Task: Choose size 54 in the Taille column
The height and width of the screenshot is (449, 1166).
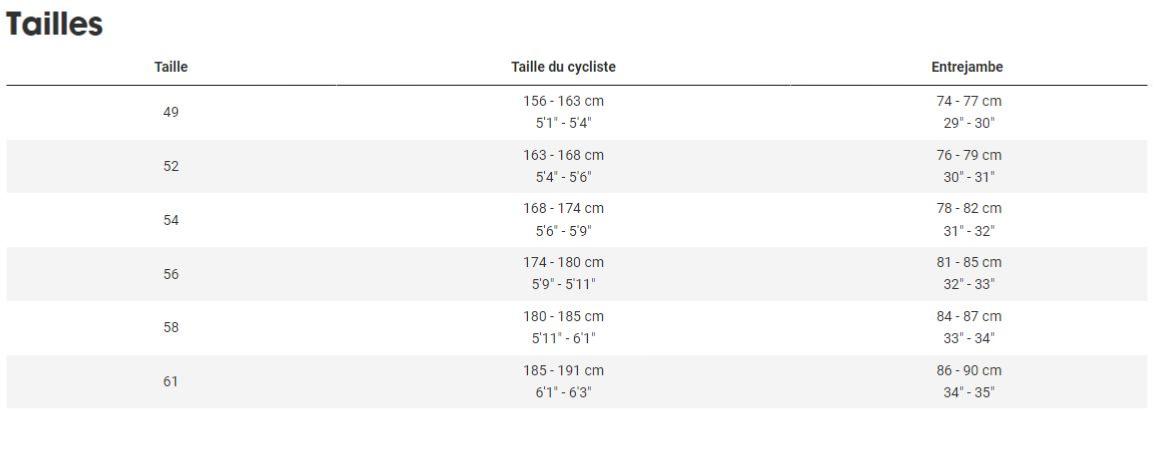Action: pos(171,220)
